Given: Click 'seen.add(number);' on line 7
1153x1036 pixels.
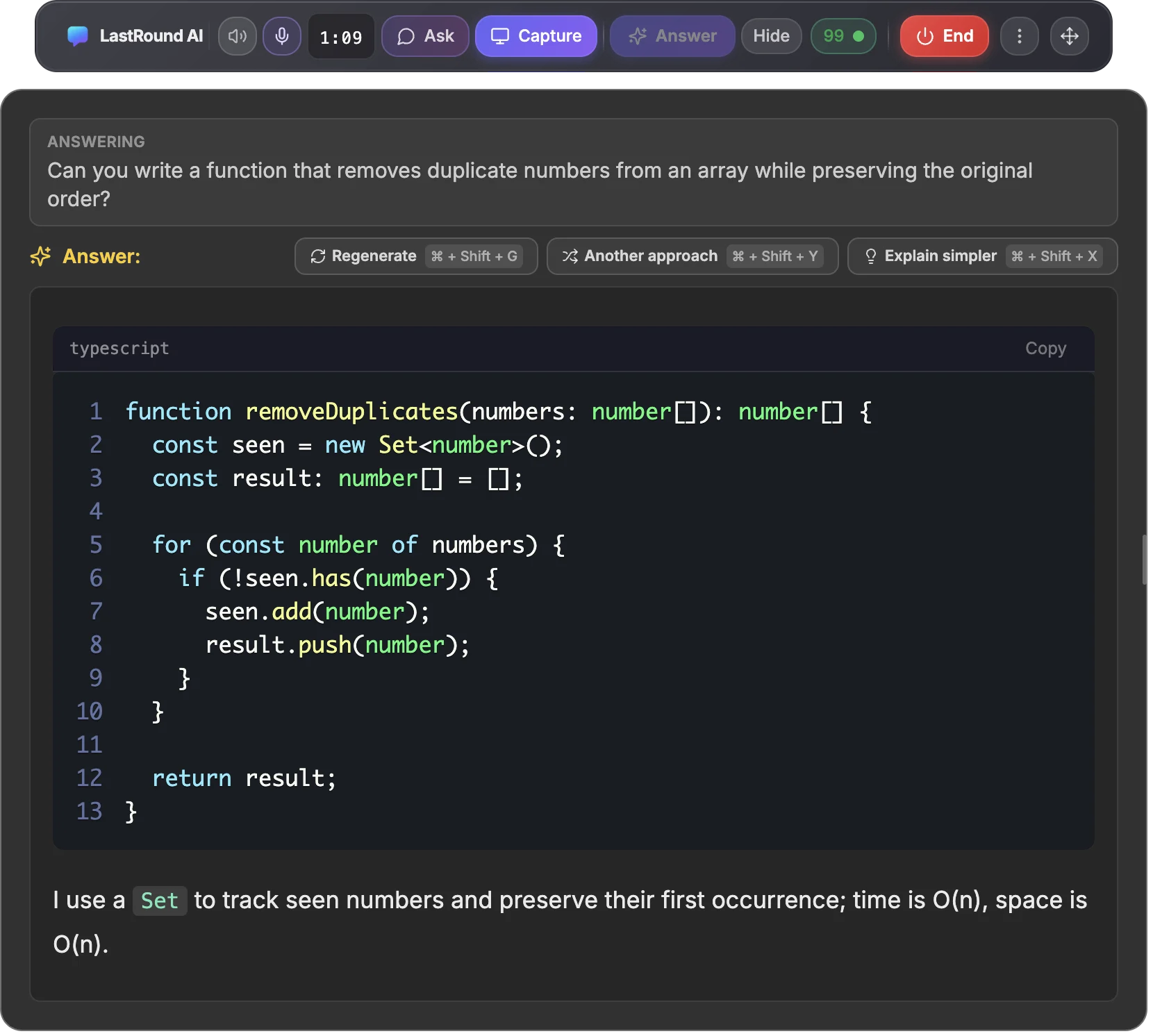Looking at the screenshot, I should (317, 612).
